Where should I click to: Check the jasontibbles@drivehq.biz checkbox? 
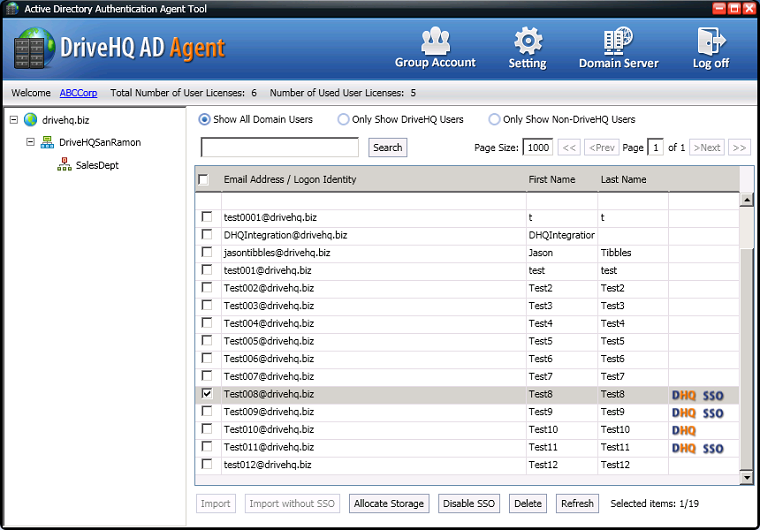pos(207,253)
